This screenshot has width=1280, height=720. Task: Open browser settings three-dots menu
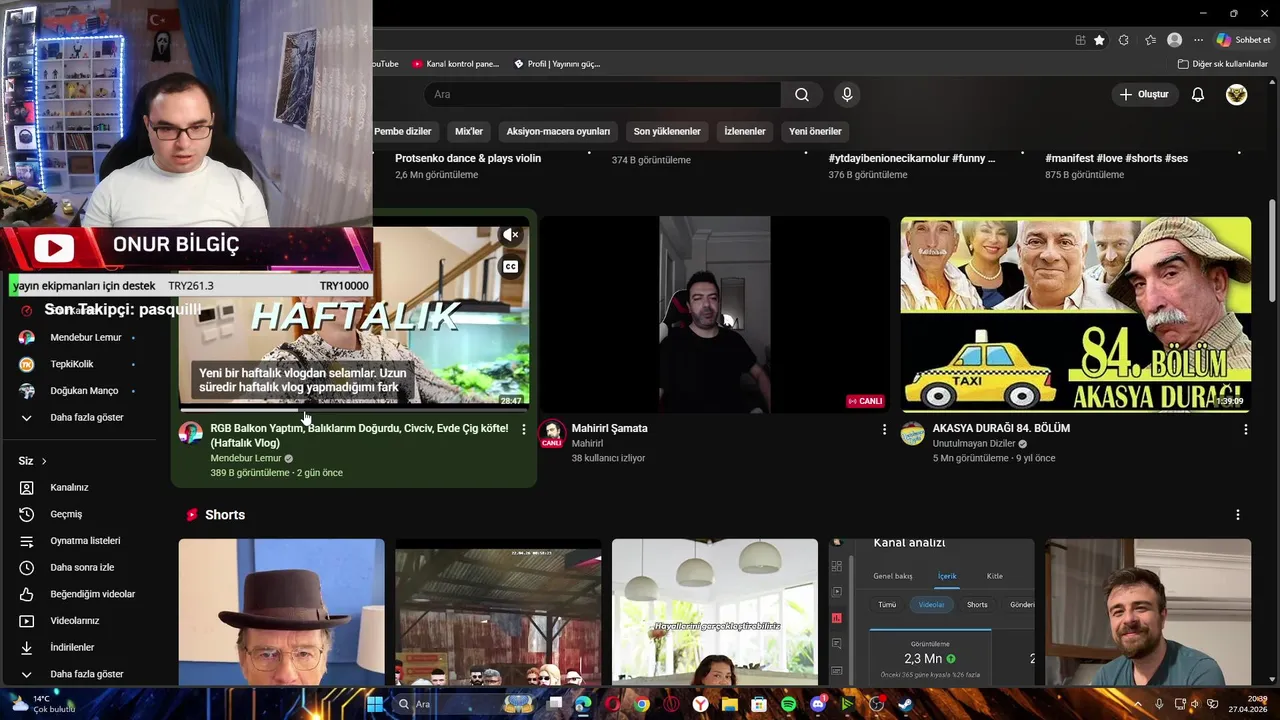[1198, 40]
